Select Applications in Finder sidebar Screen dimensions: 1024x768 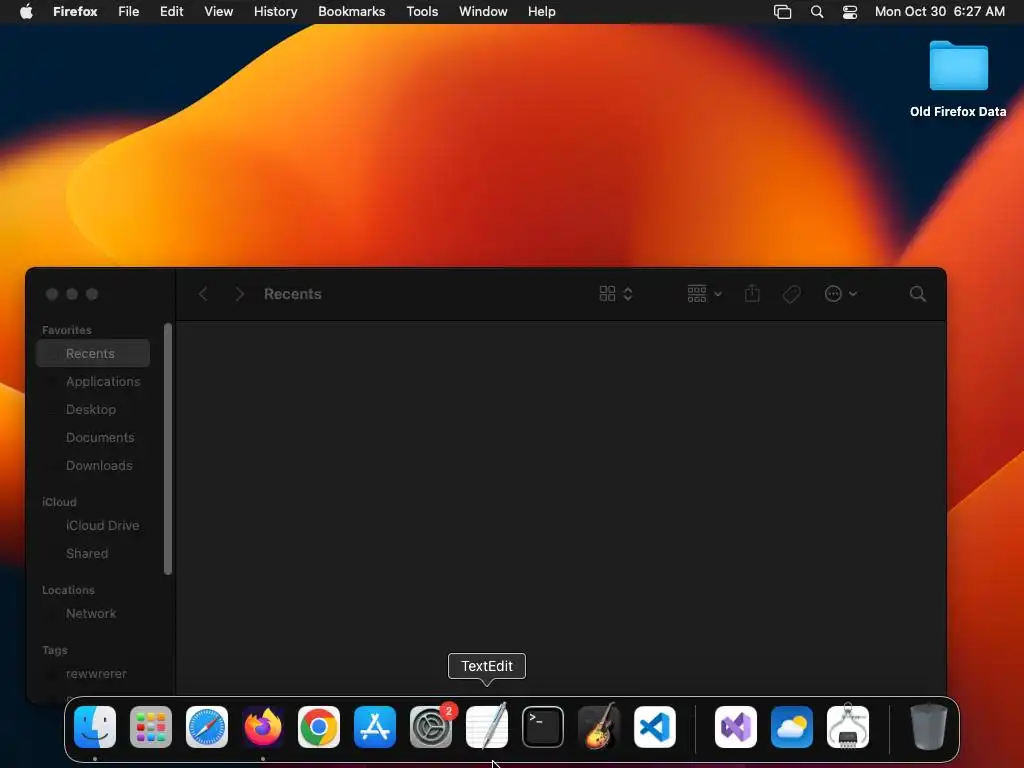(x=93, y=381)
